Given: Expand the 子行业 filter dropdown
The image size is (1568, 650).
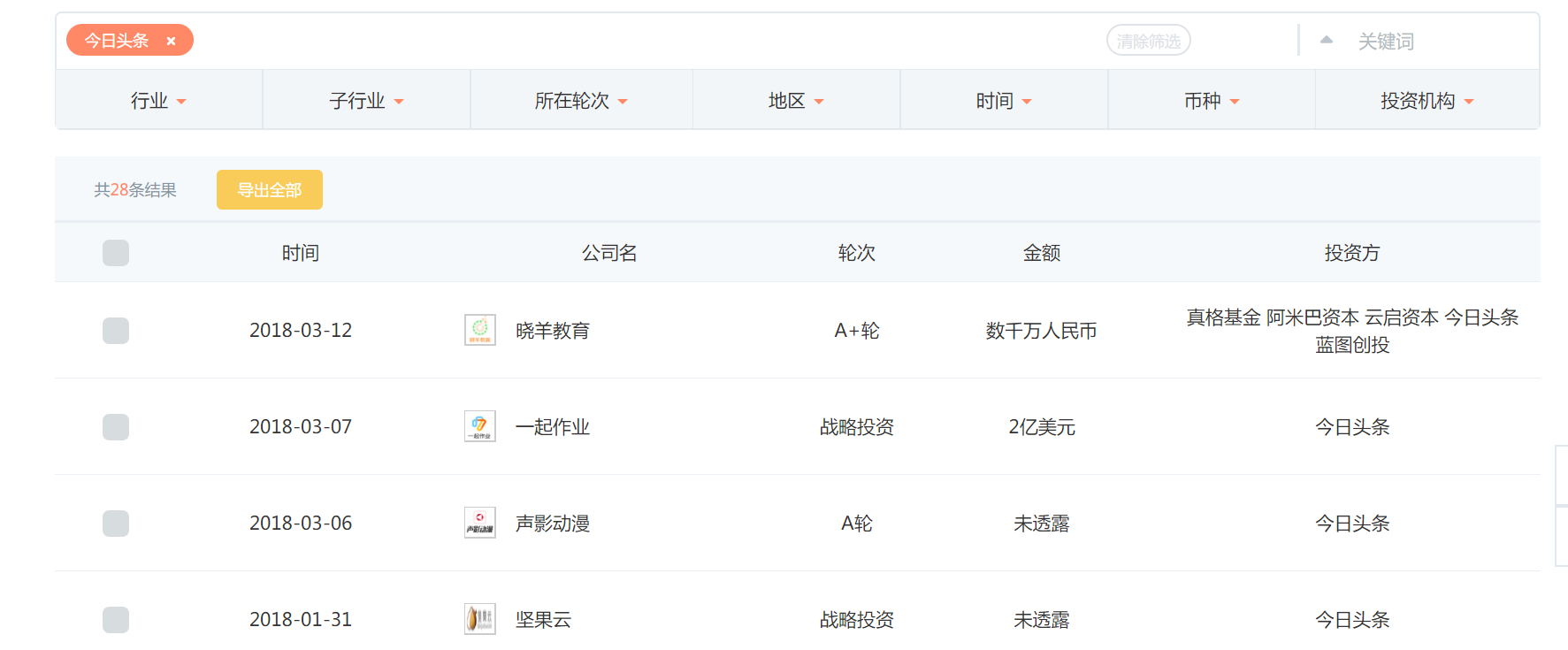Looking at the screenshot, I should pos(367,101).
